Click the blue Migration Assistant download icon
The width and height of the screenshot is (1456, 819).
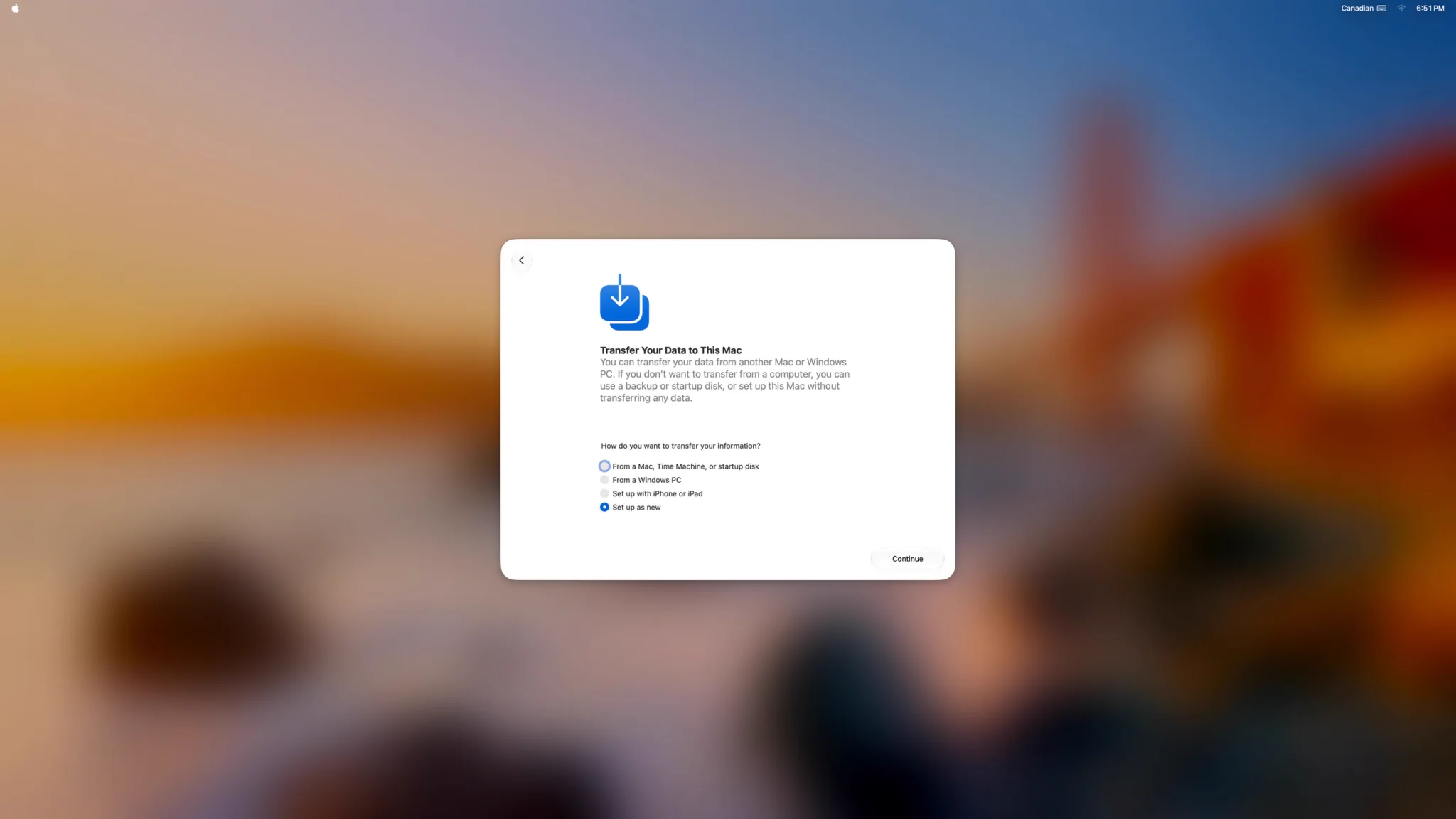[x=624, y=302]
